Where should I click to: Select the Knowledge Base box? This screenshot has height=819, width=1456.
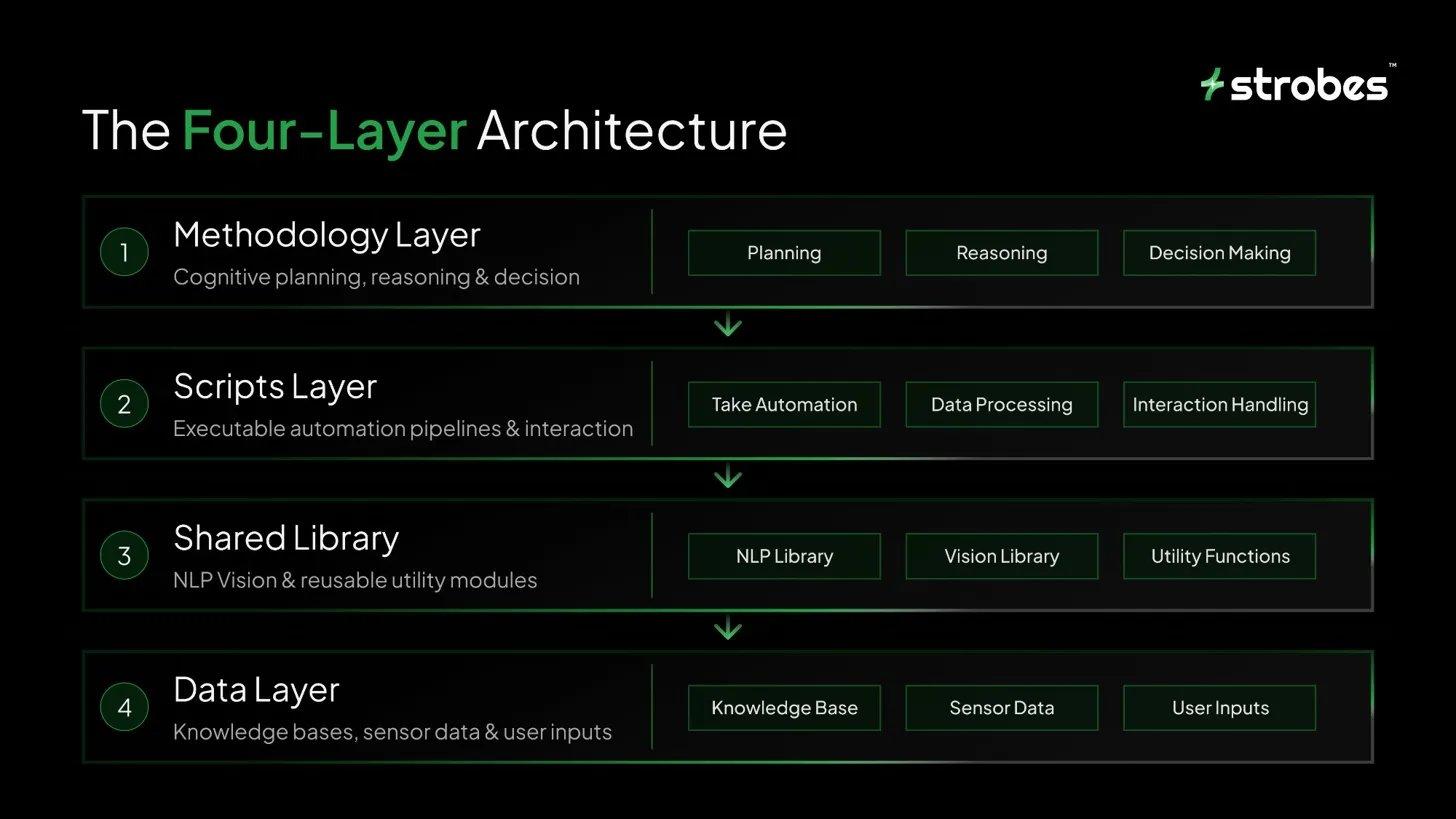pyautogui.click(x=784, y=708)
